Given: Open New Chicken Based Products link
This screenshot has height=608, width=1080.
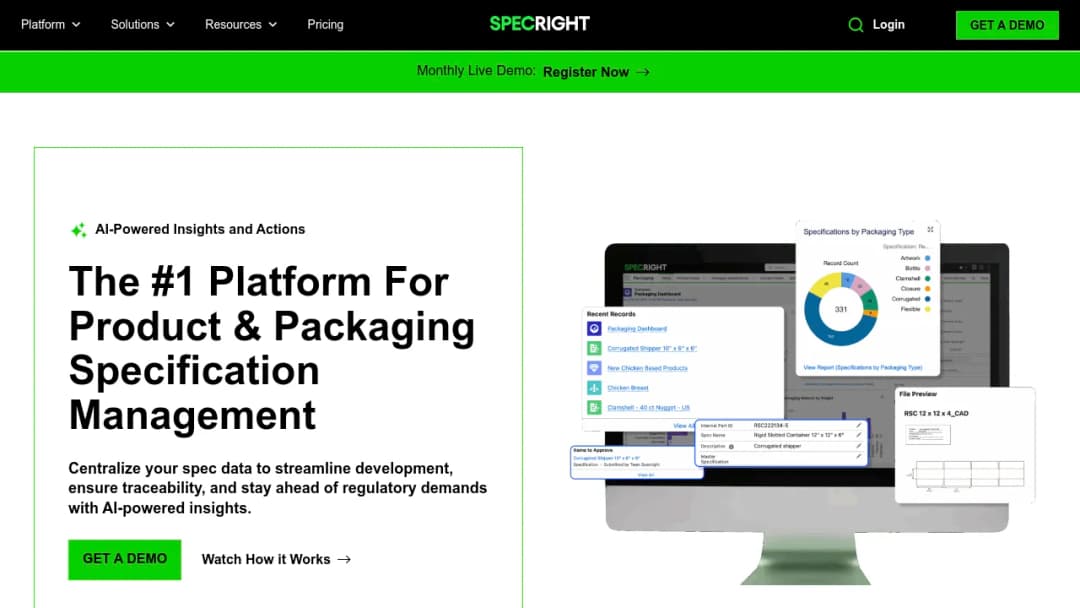Looking at the screenshot, I should [x=647, y=368].
